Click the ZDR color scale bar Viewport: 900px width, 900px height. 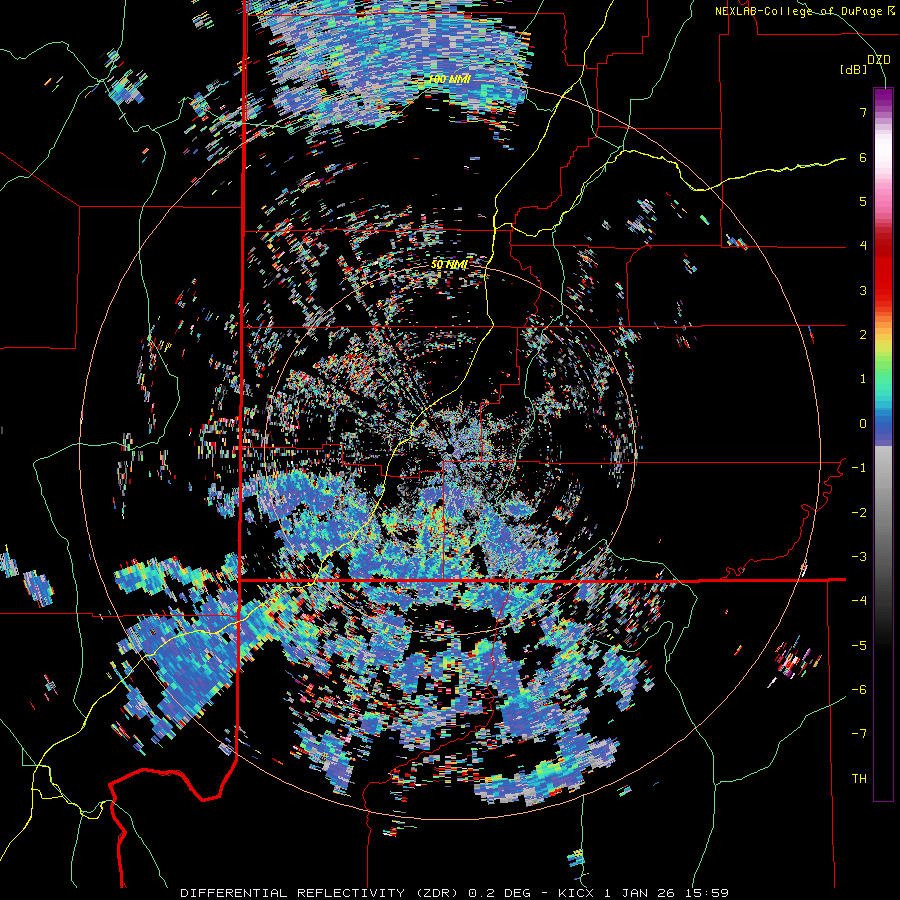[x=883, y=444]
